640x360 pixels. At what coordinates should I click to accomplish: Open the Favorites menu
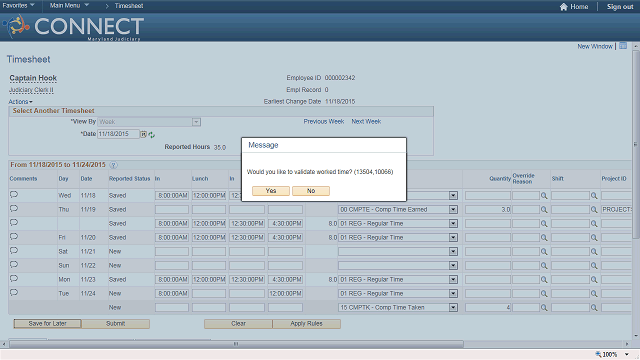coord(18,5)
